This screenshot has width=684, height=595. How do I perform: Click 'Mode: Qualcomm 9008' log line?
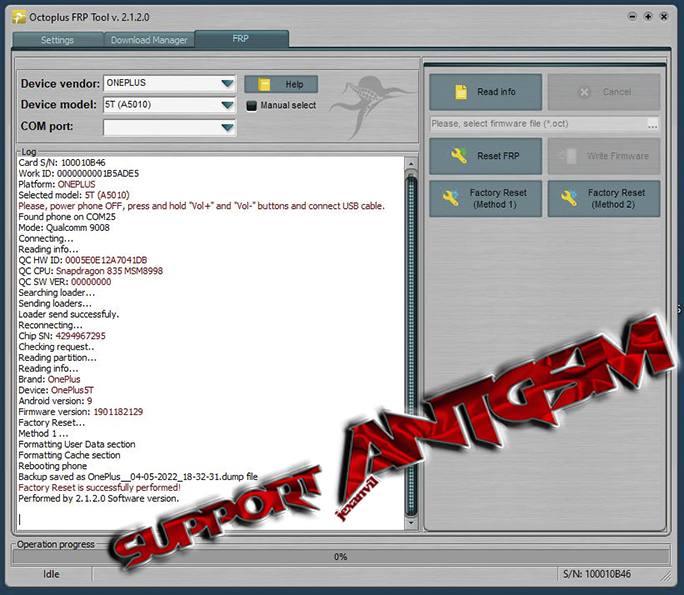tap(64, 228)
